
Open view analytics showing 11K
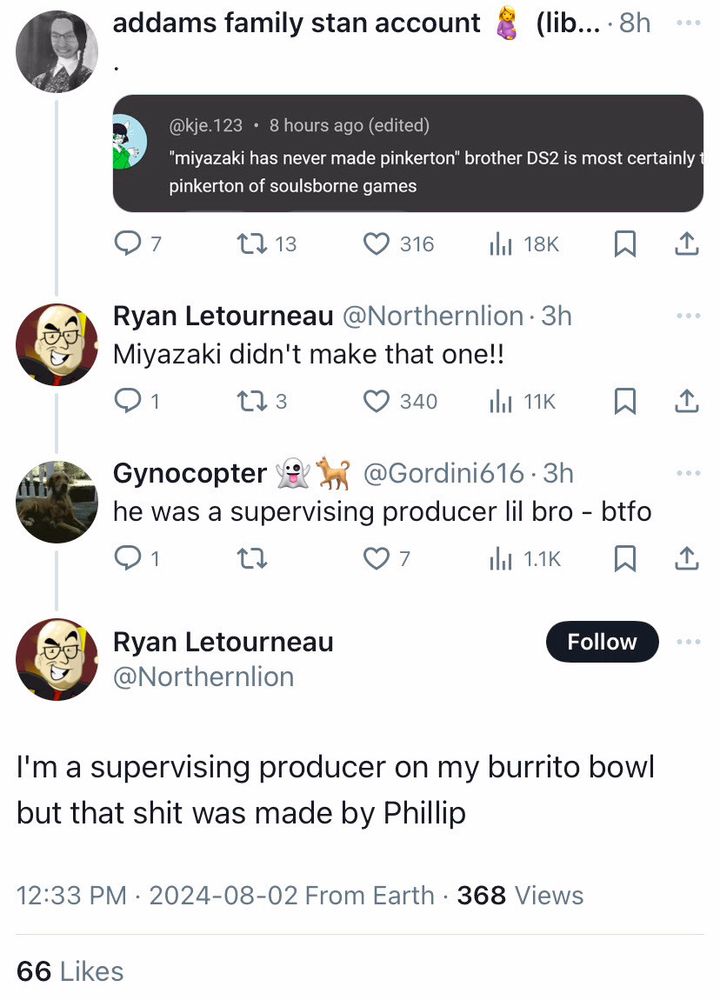pyautogui.click(x=522, y=401)
